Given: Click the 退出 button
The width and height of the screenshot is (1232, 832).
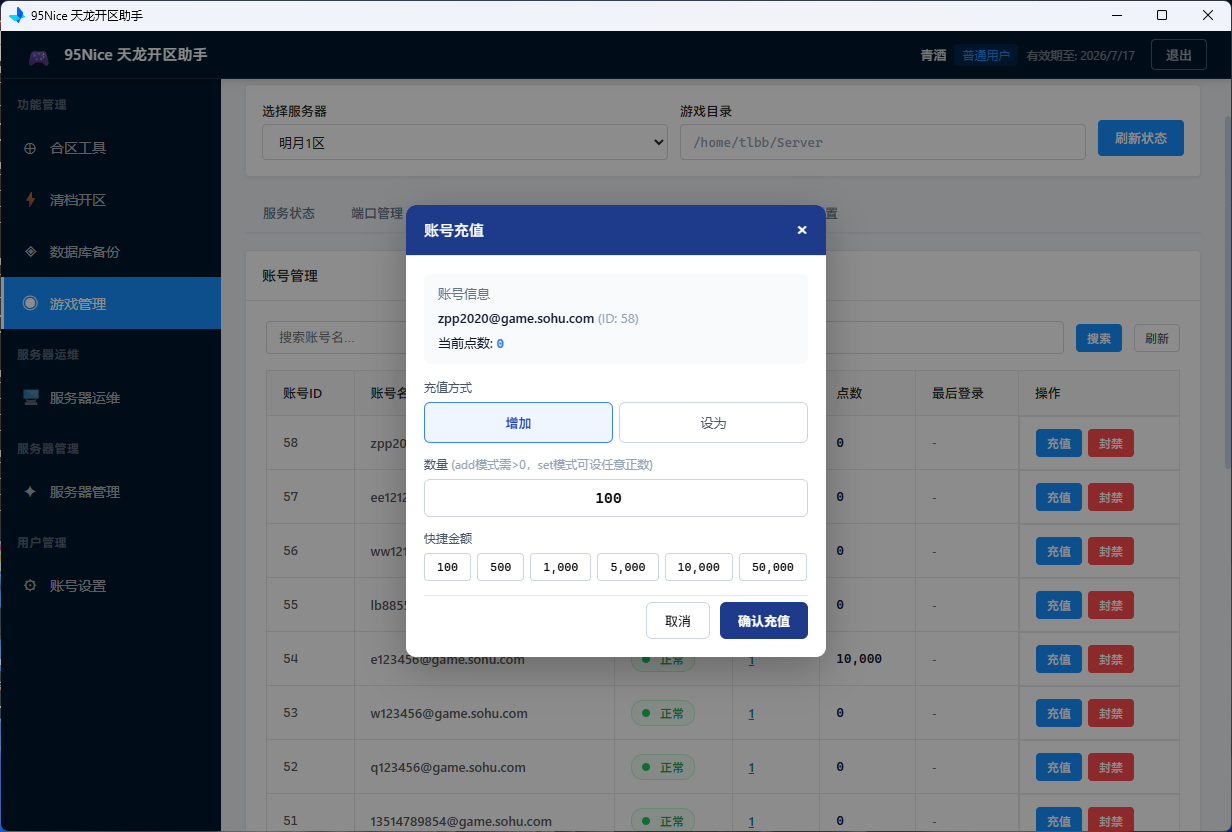Looking at the screenshot, I should point(1179,55).
